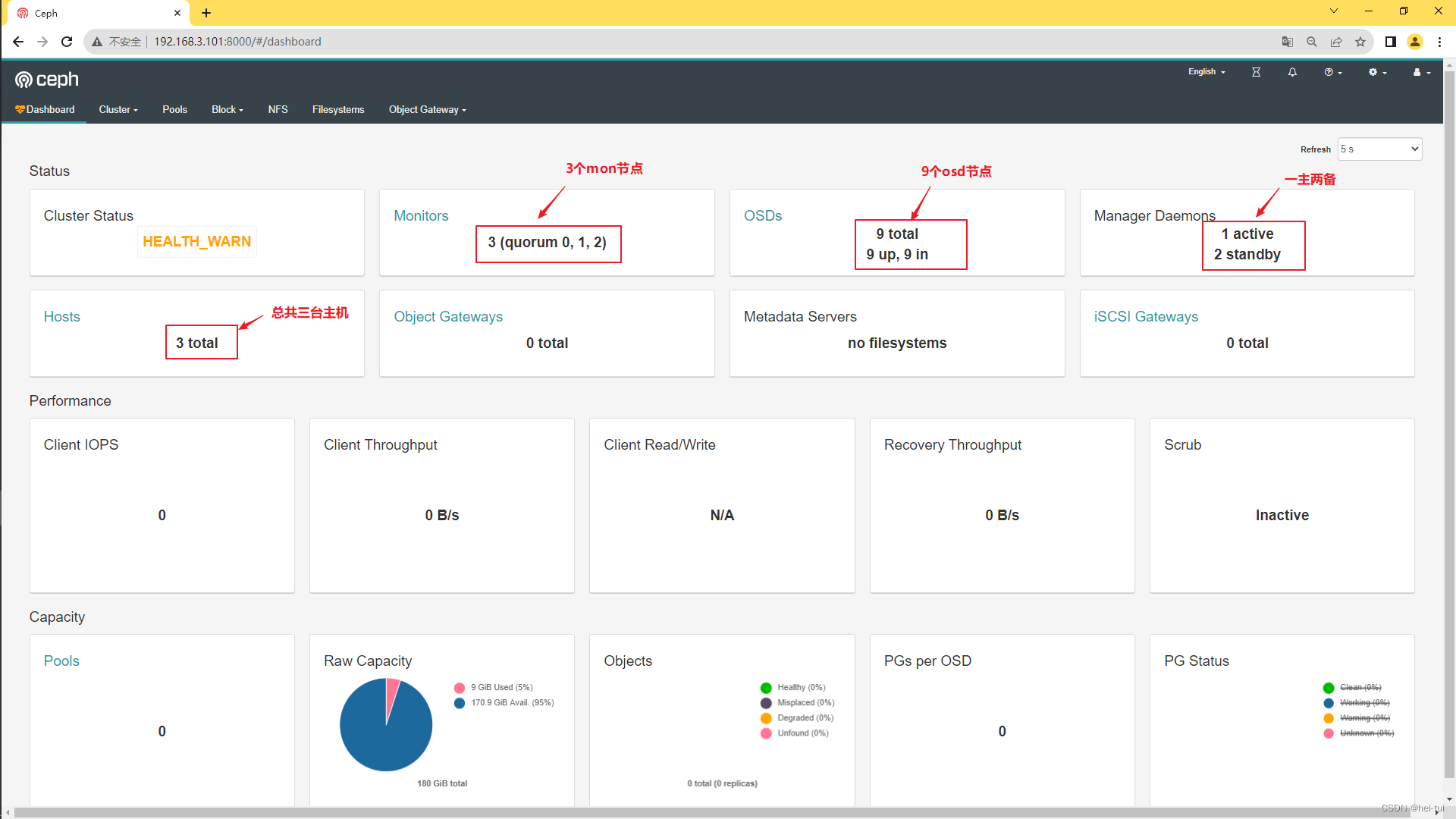Open the tasks hourglass icon

pos(1256,72)
